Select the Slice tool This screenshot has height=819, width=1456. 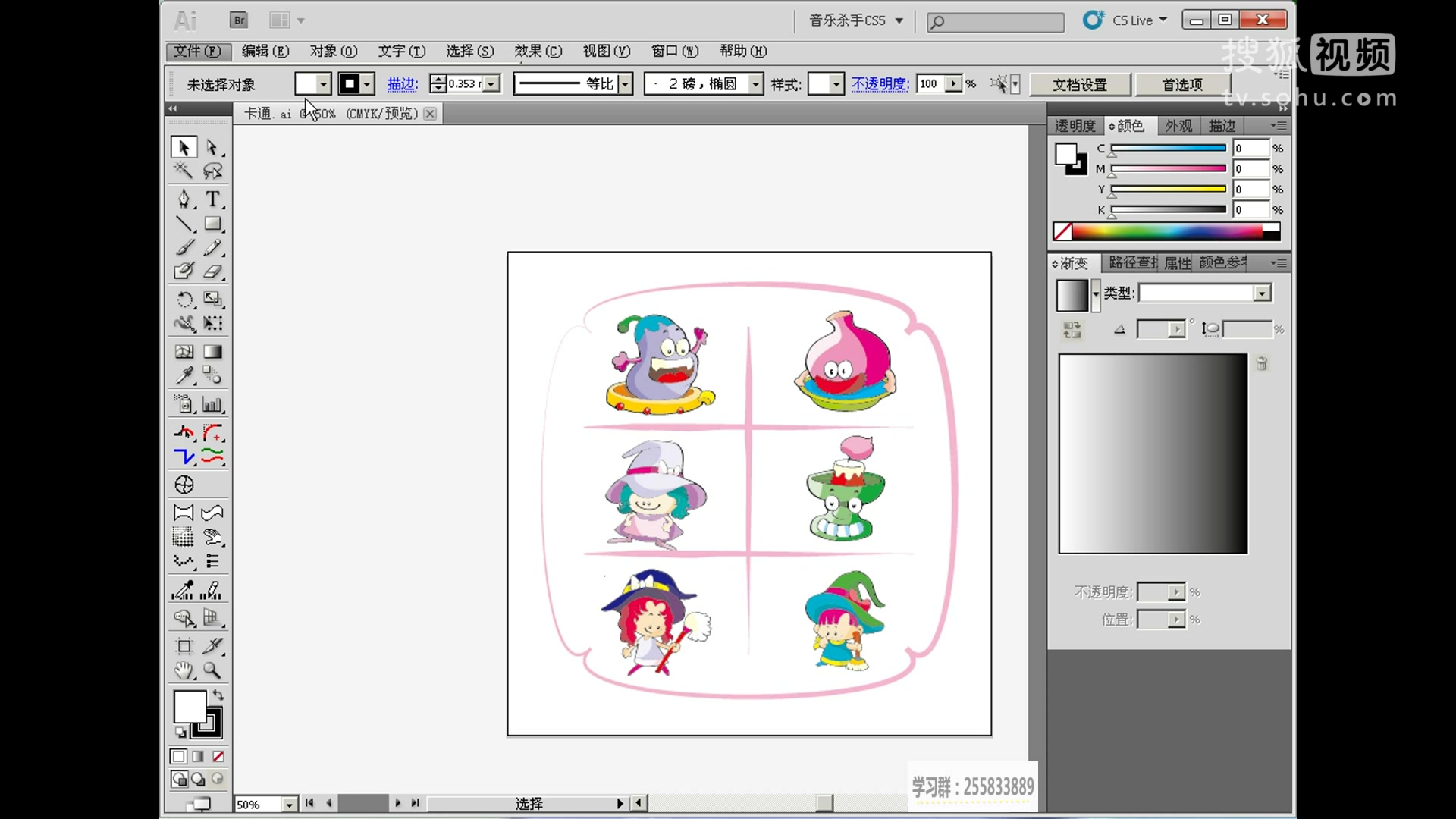click(x=212, y=646)
